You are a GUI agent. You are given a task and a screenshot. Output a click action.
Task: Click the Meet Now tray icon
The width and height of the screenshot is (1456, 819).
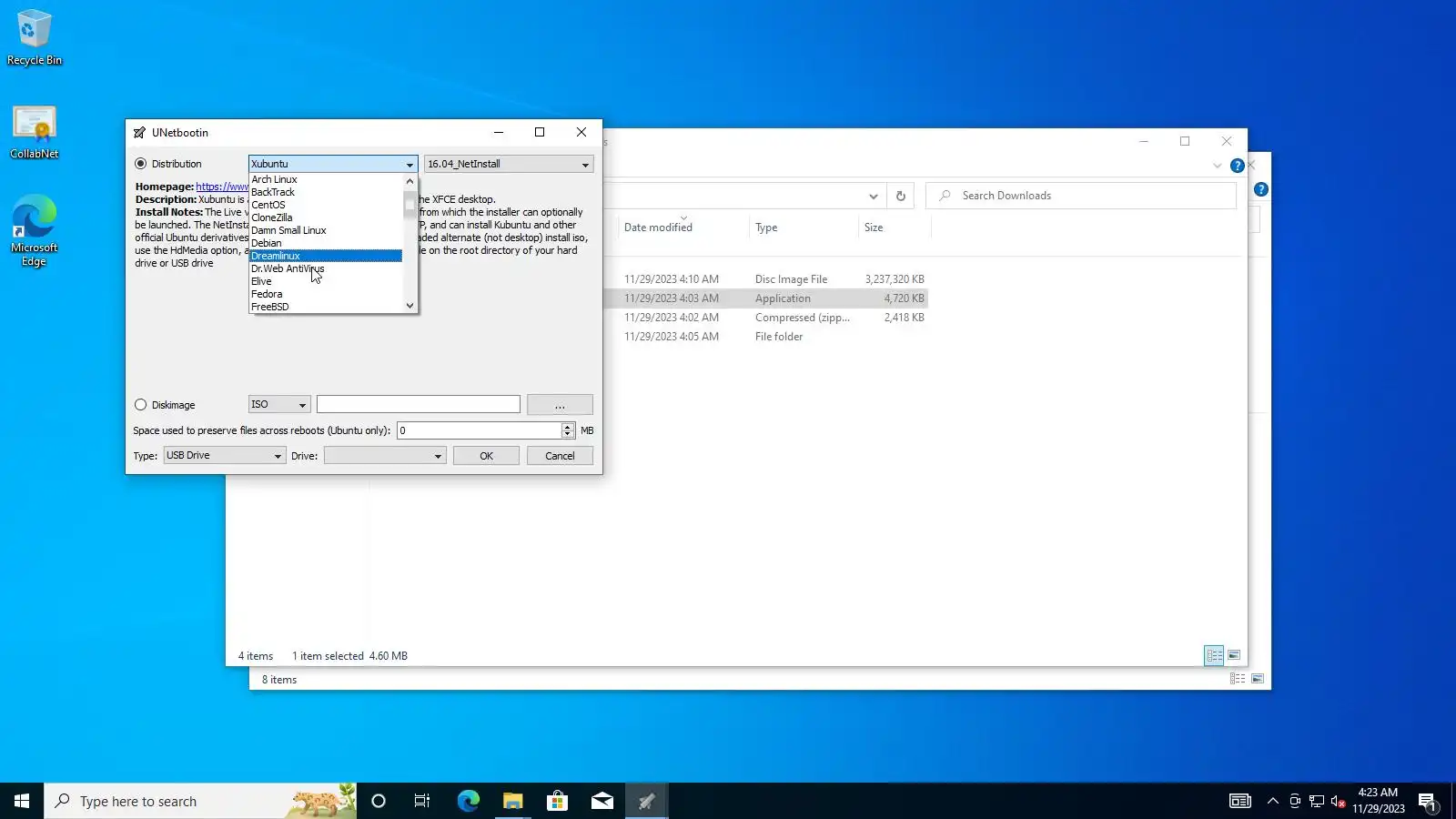[x=1295, y=801]
